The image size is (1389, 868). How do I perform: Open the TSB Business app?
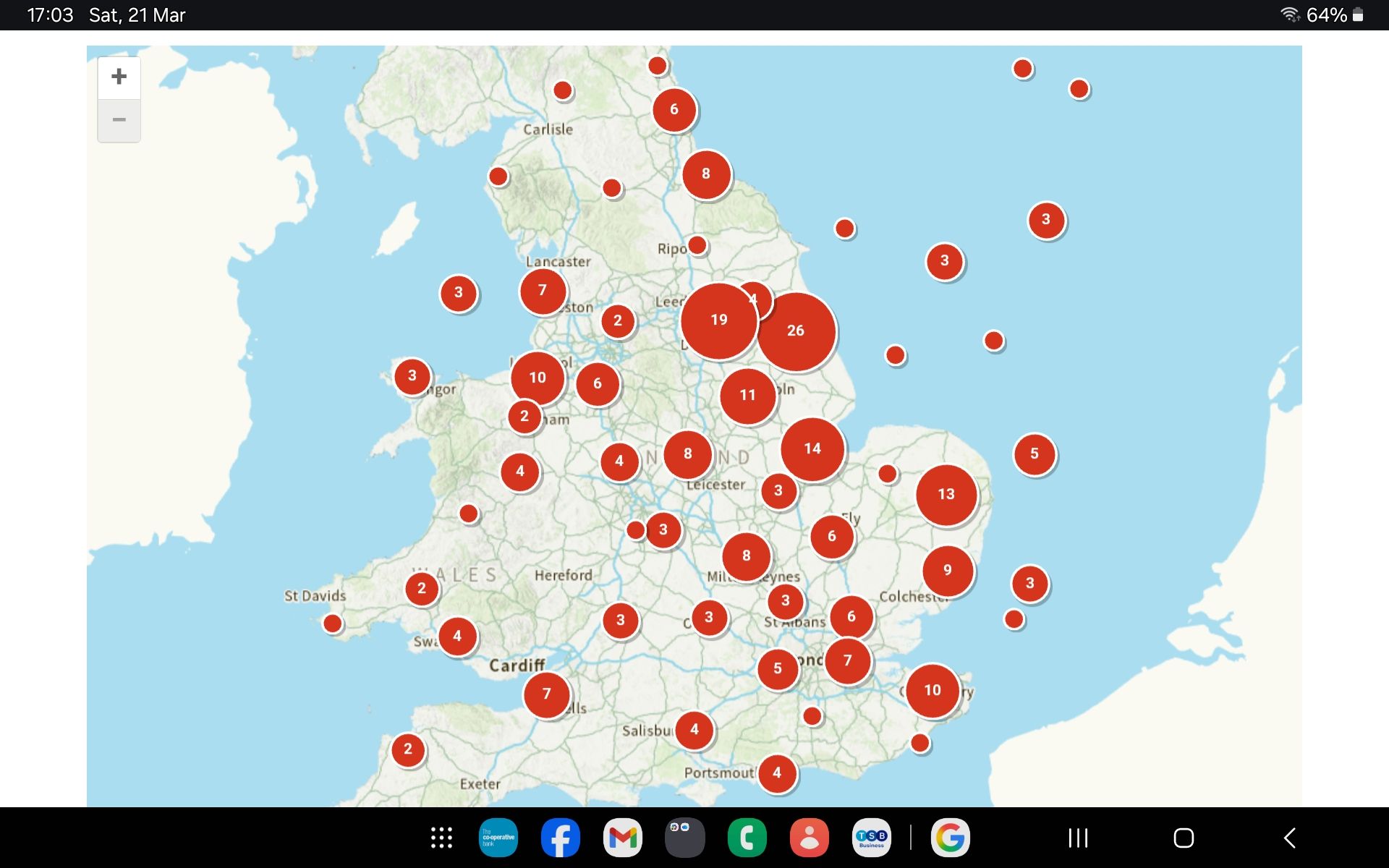pos(872,838)
